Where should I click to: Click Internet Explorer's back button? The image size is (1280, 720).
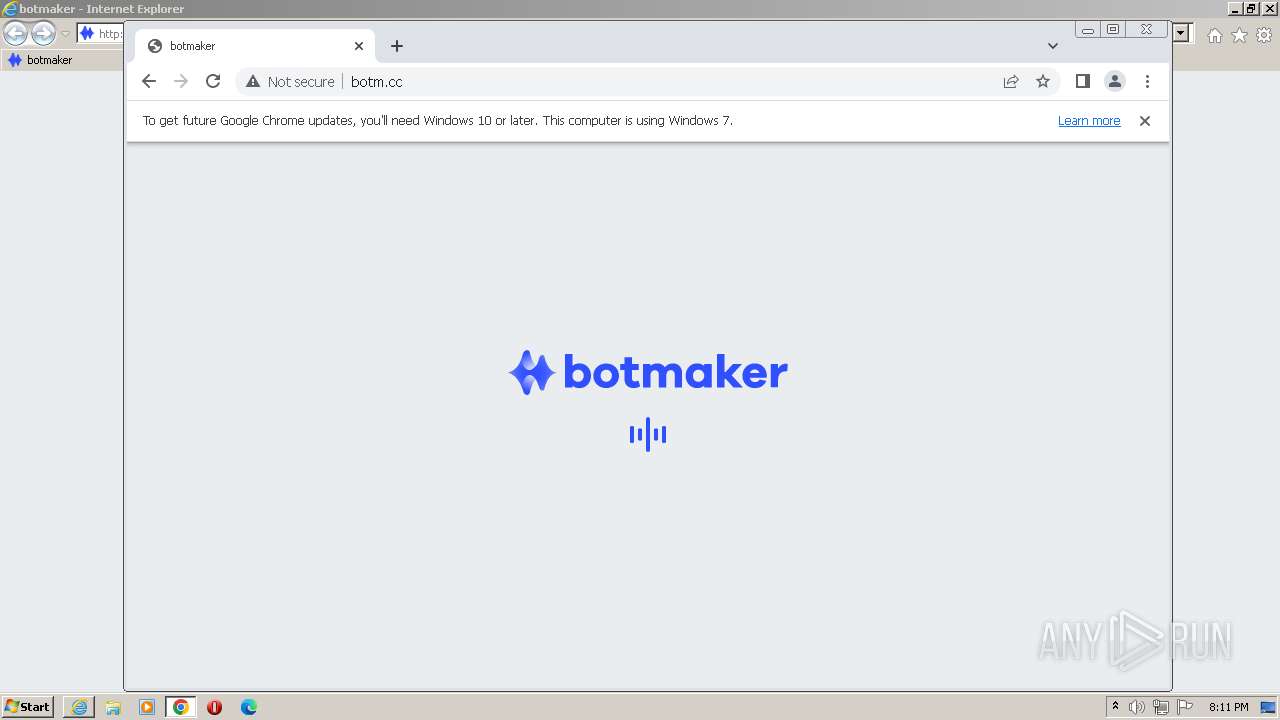[x=15, y=34]
